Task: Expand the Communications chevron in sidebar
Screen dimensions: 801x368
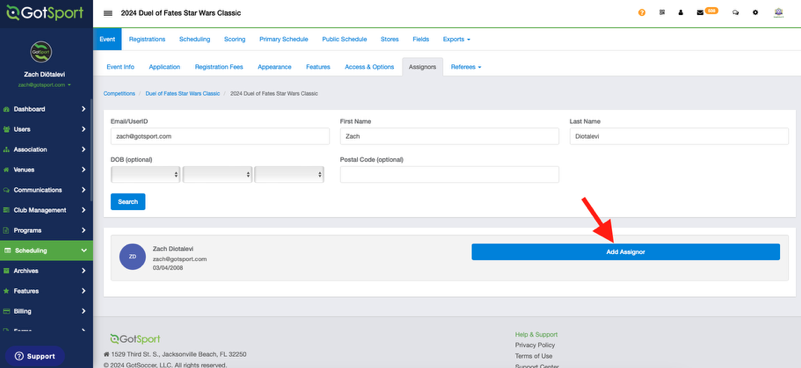Action: 84,190
